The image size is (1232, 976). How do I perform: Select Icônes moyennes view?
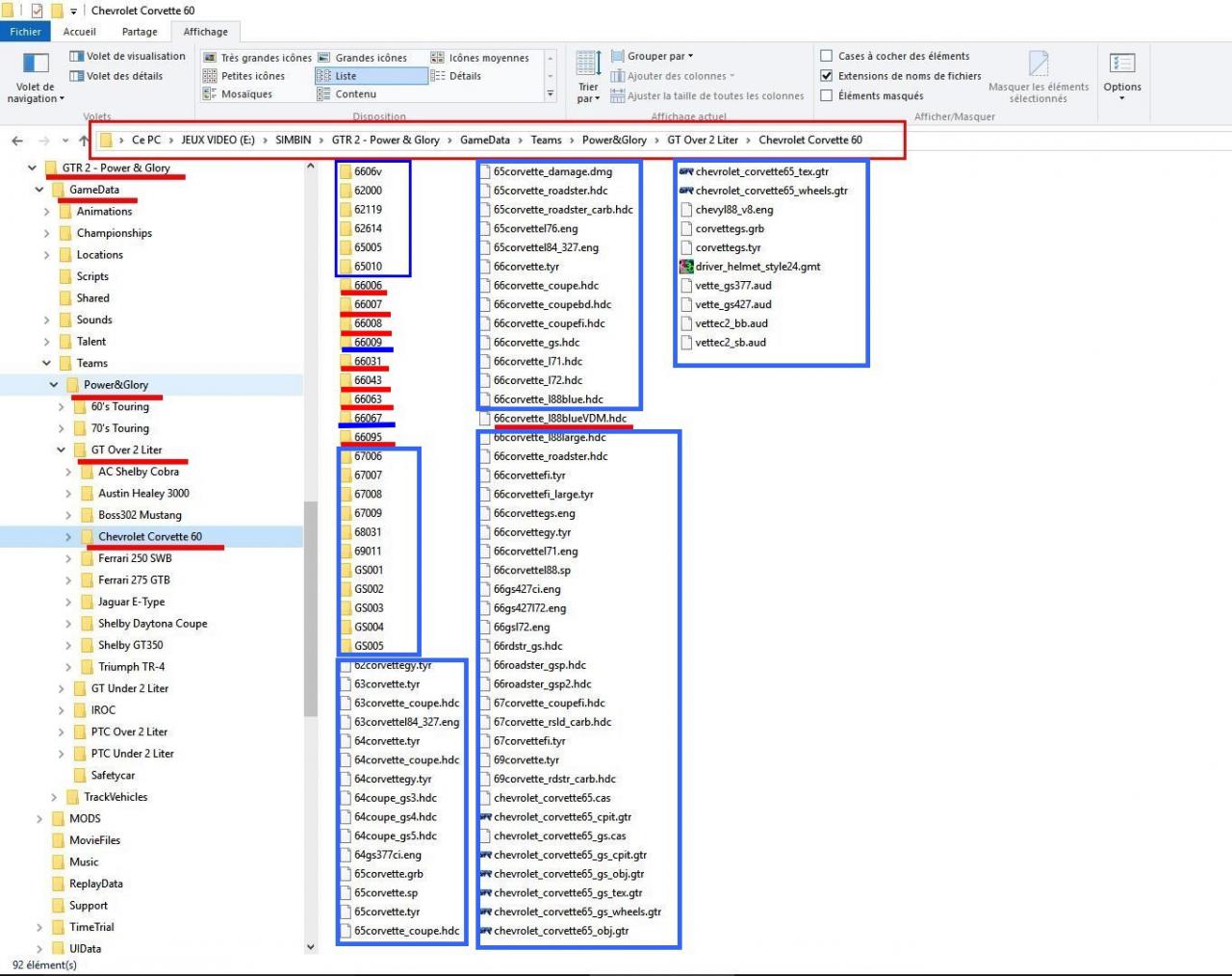[x=479, y=58]
